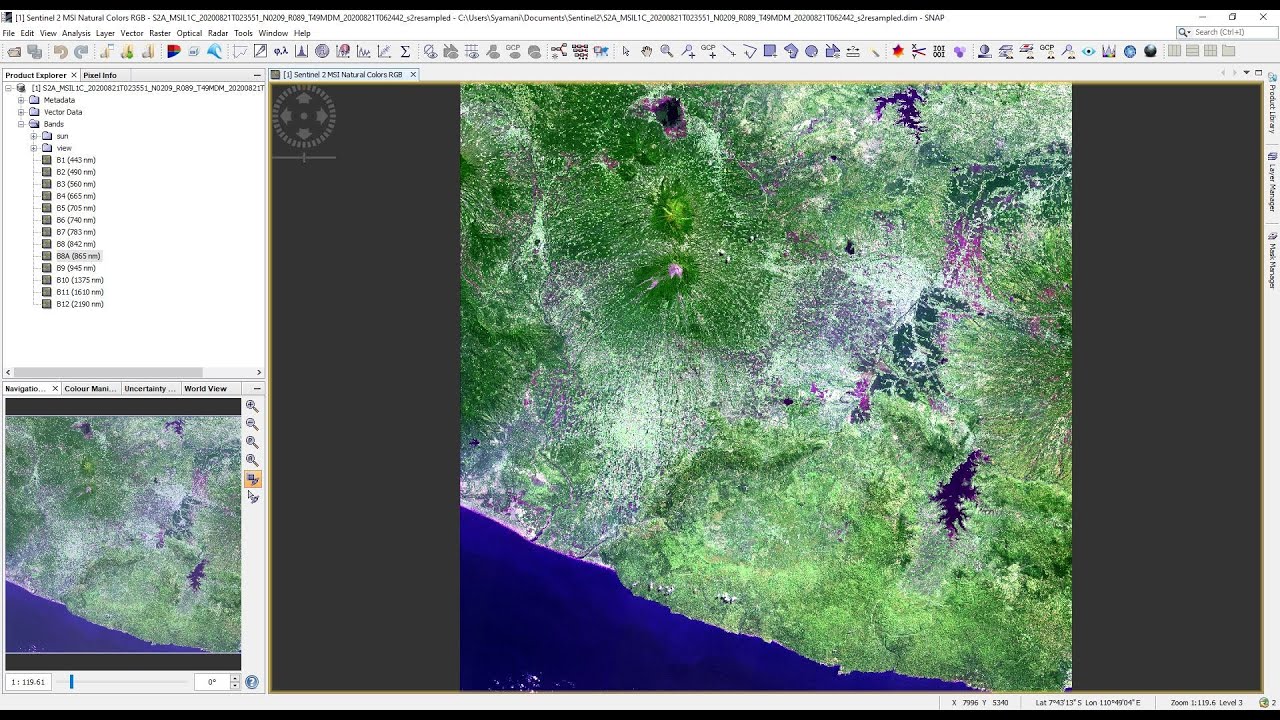
Task: Click the zoom slider in the Navigation panel
Action: [x=71, y=682]
